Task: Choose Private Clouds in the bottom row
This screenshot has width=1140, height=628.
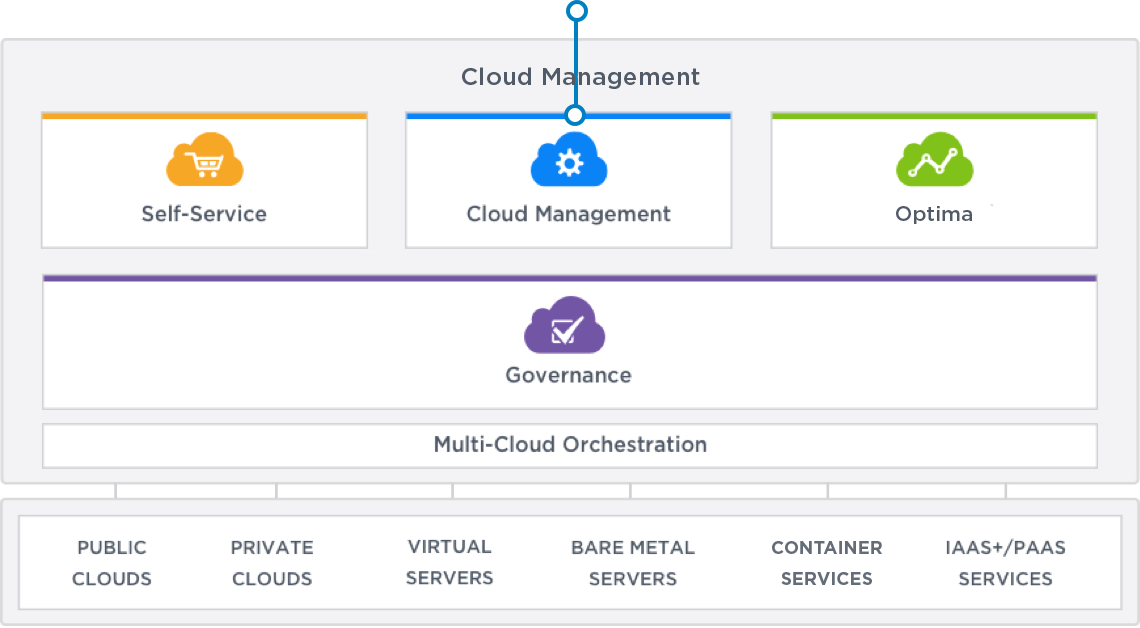Action: pyautogui.click(x=272, y=563)
